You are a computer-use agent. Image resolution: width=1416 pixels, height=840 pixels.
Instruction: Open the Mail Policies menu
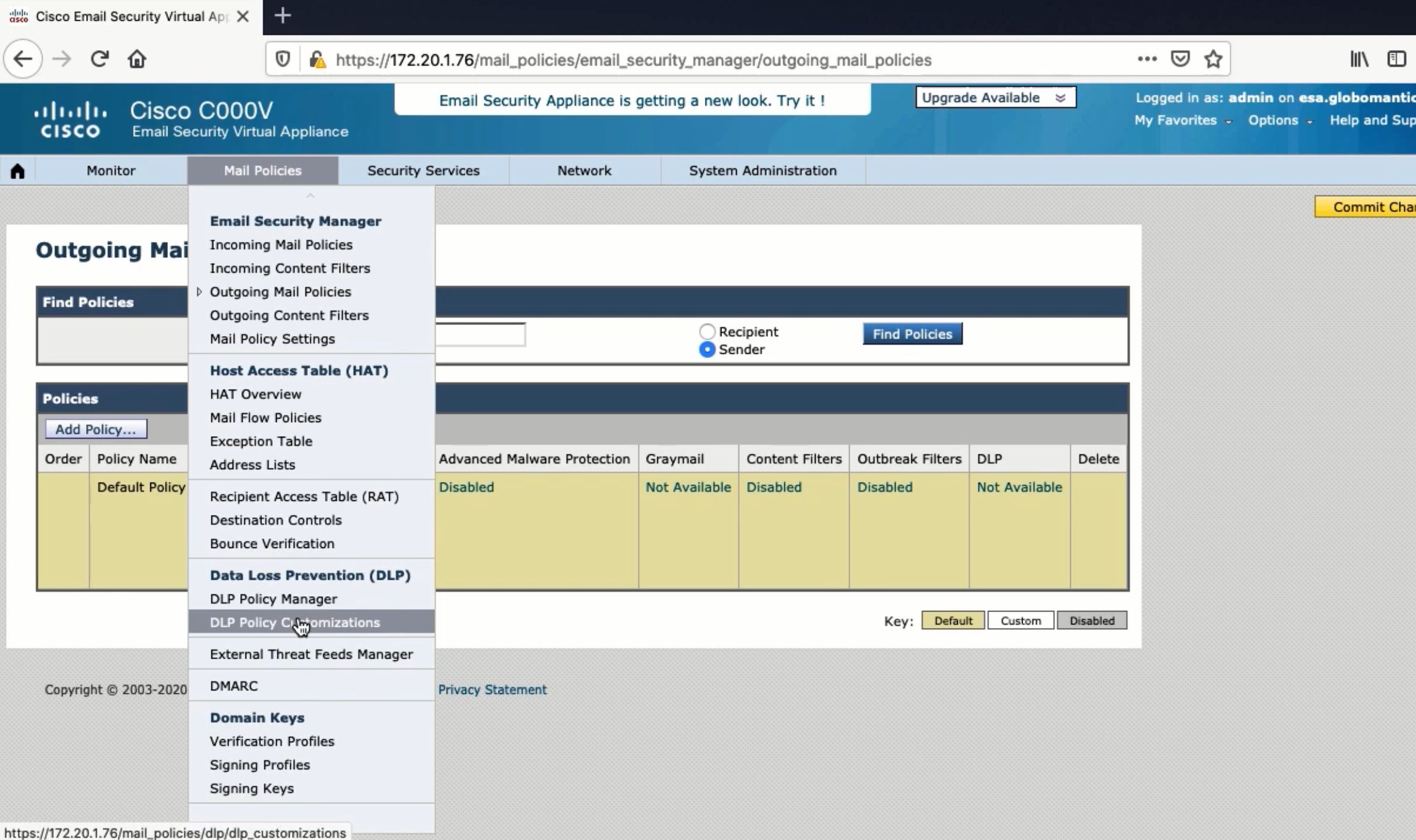[x=263, y=170]
